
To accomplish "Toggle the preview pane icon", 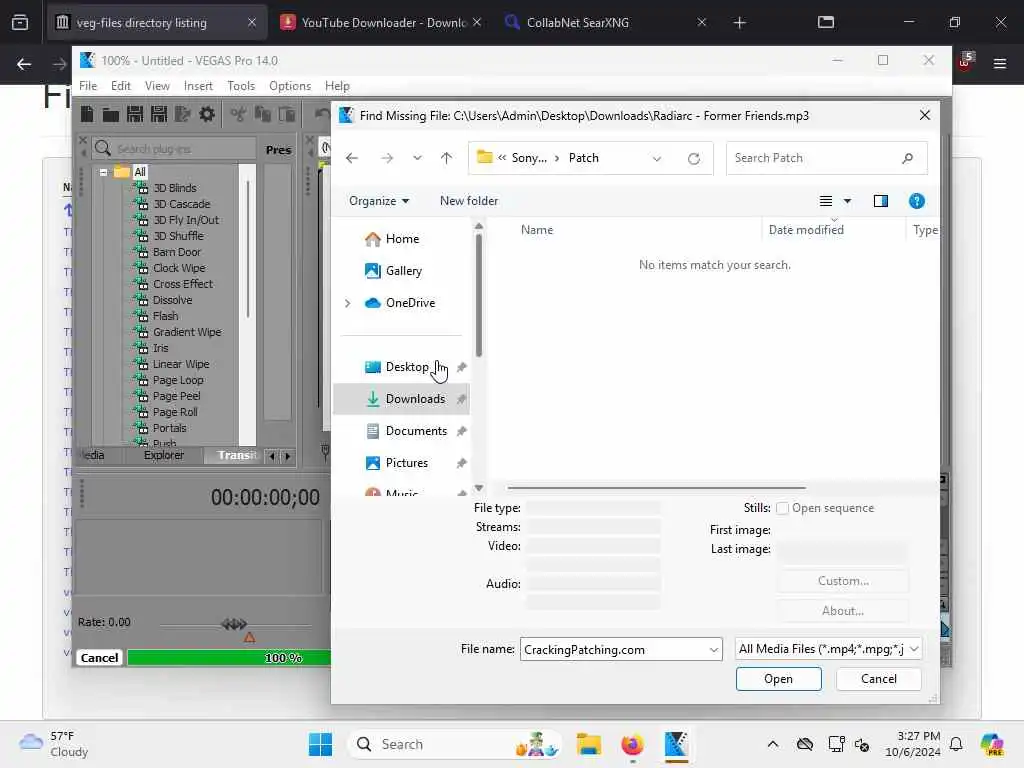I will (x=880, y=201).
